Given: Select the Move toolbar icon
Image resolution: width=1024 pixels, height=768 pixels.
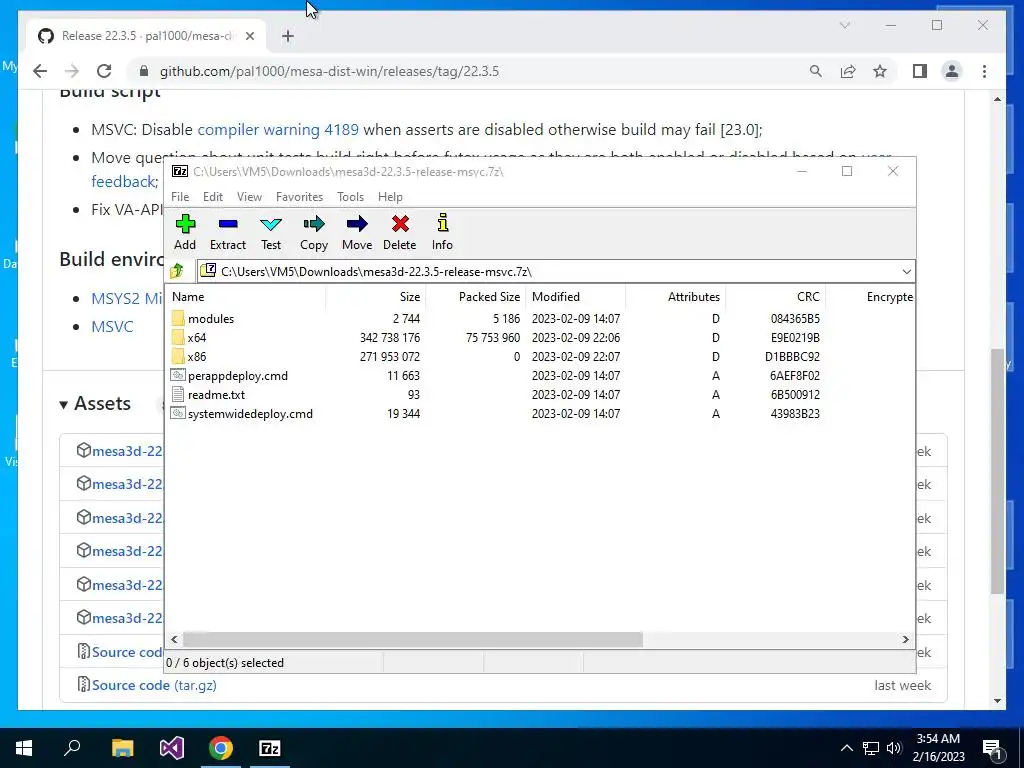Looking at the screenshot, I should 357,224.
